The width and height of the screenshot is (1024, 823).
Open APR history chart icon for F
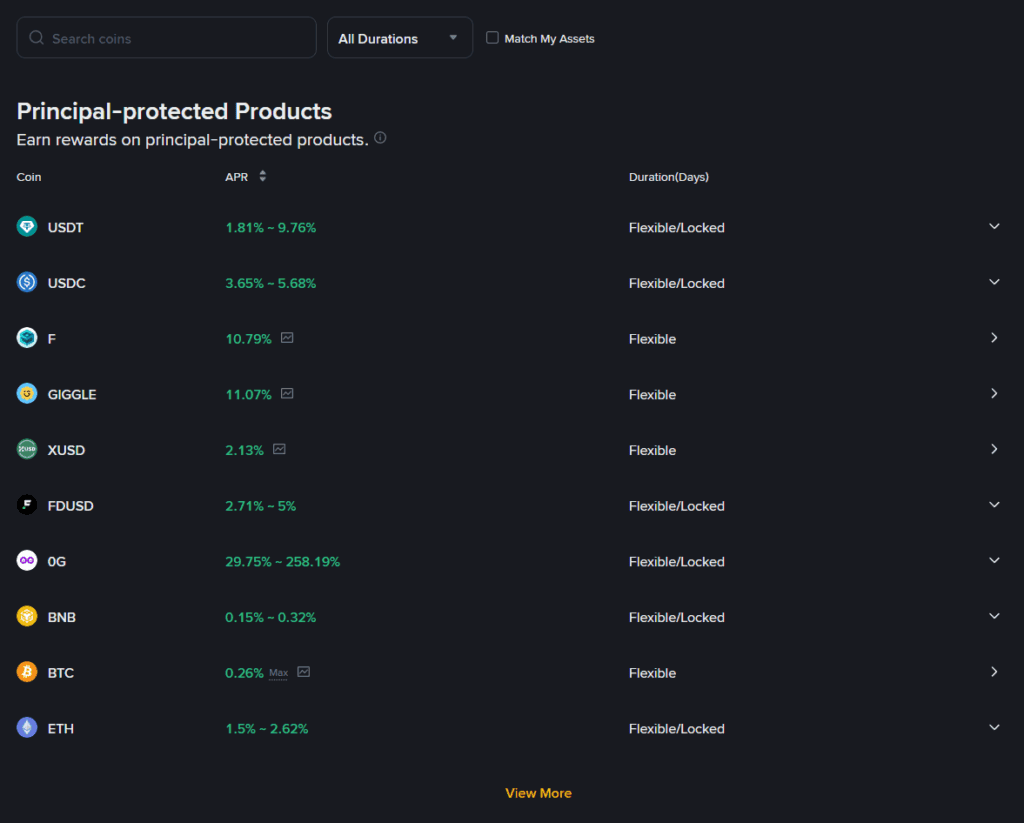(287, 338)
